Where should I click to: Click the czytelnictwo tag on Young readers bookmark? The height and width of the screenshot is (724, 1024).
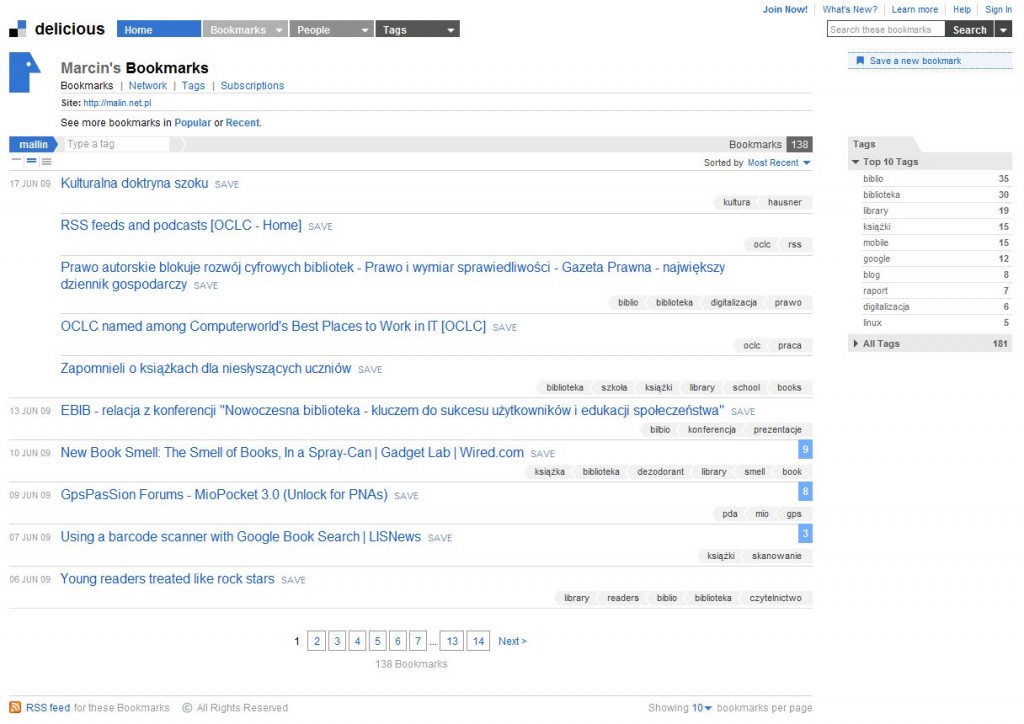pos(775,598)
